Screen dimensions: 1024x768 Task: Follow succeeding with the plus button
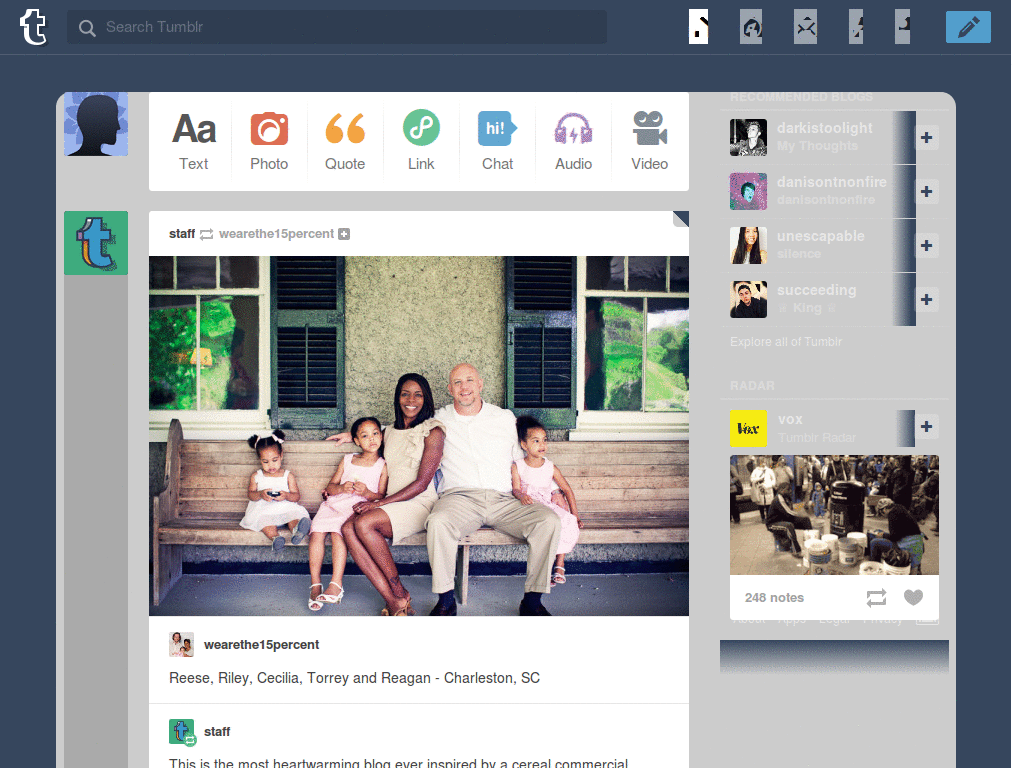coord(927,300)
